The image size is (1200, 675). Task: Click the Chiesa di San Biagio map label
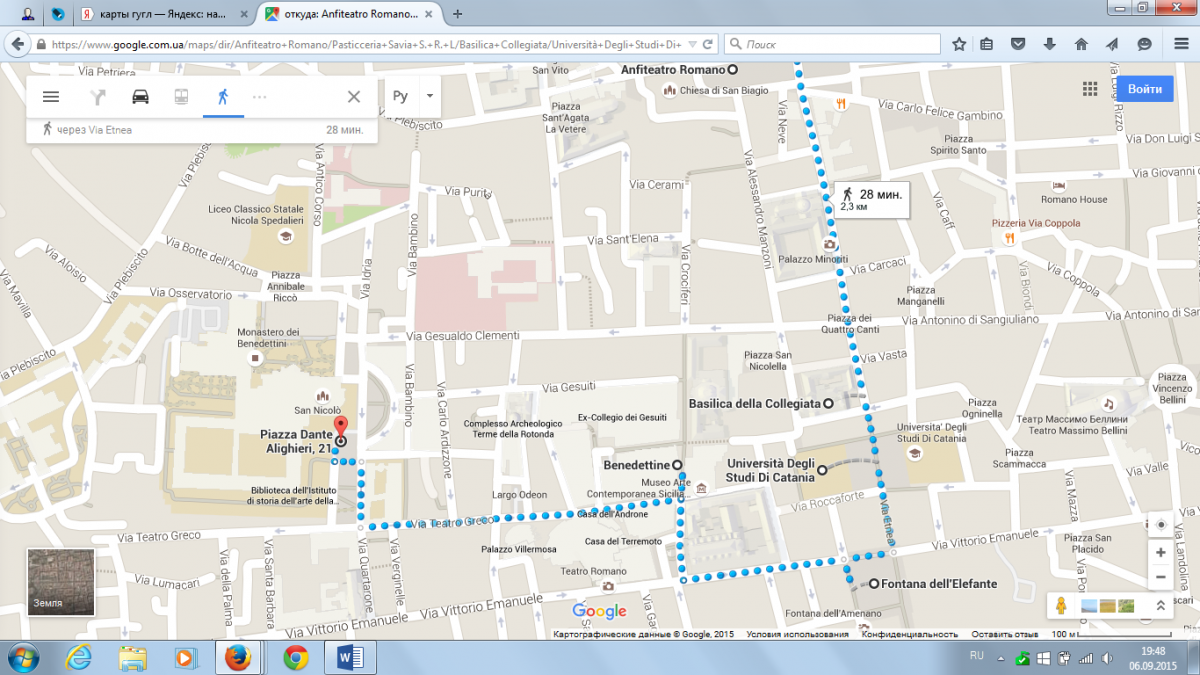tap(724, 90)
